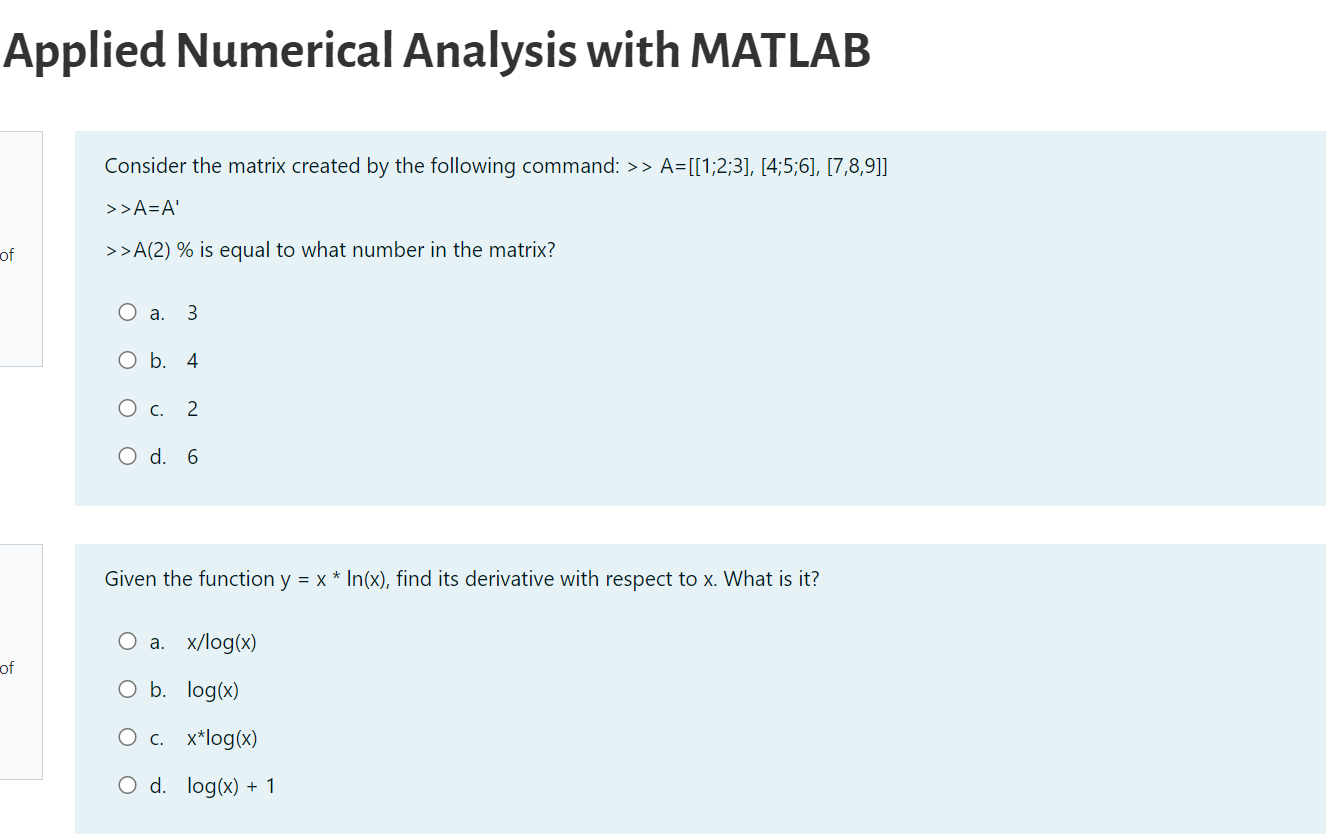Click the Applied Numerical Analysis with MATLAB heading

click(437, 50)
